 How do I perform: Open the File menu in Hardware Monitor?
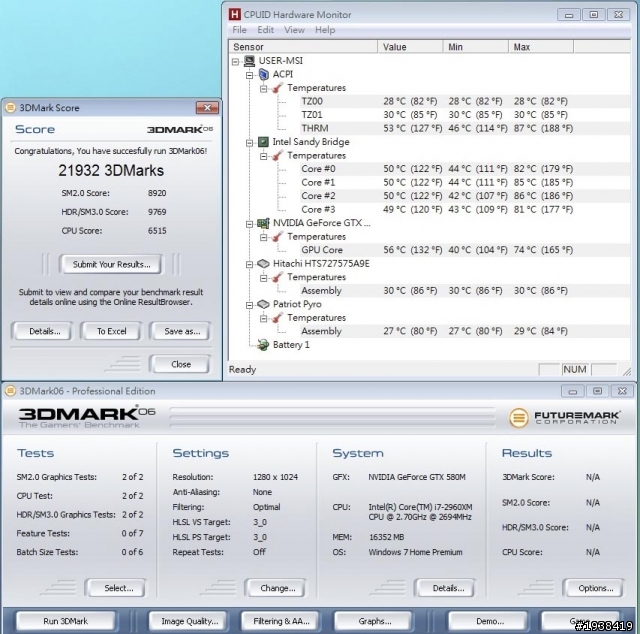(239, 30)
